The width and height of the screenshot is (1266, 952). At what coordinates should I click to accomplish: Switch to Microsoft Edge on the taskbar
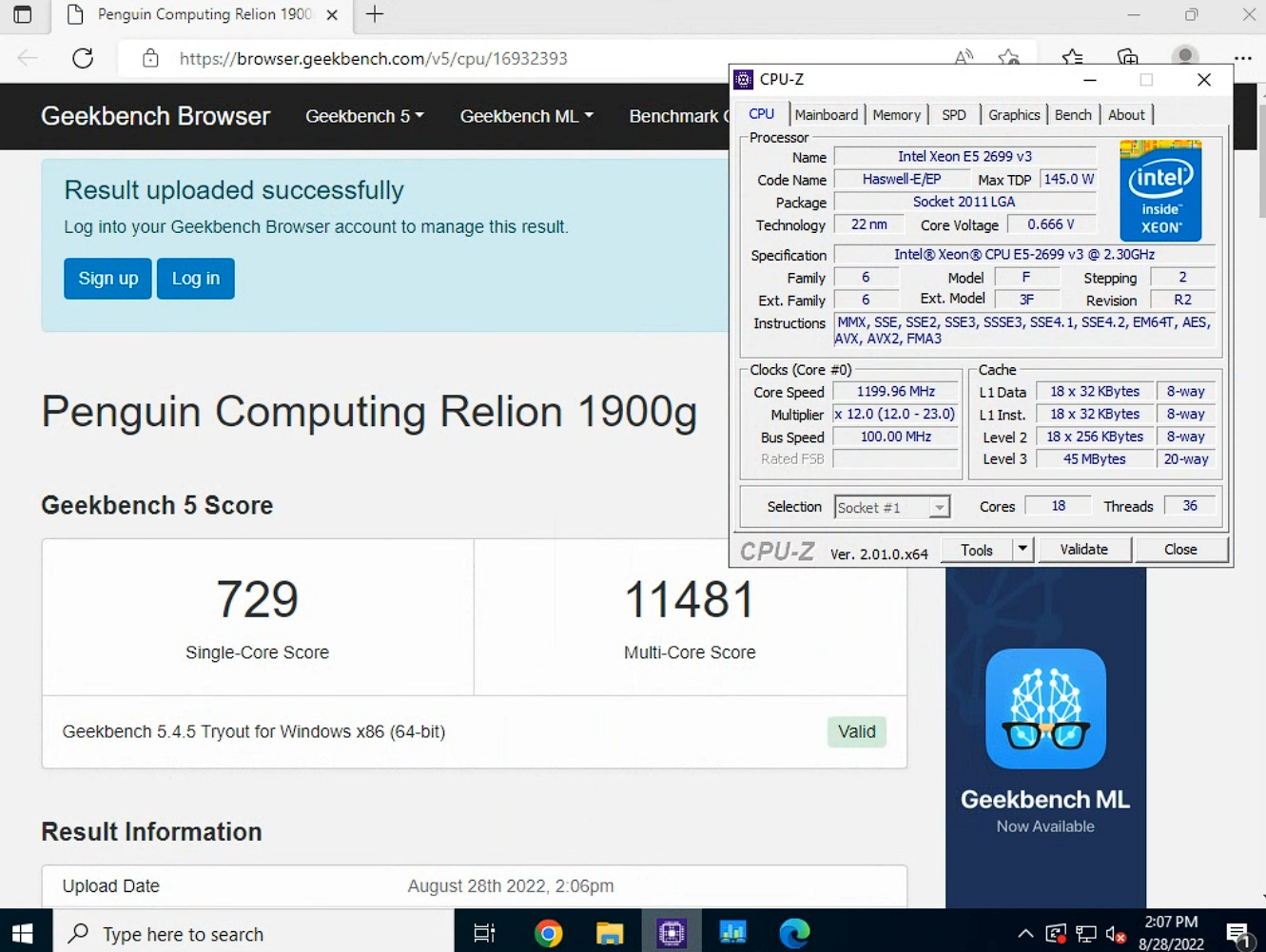794,933
